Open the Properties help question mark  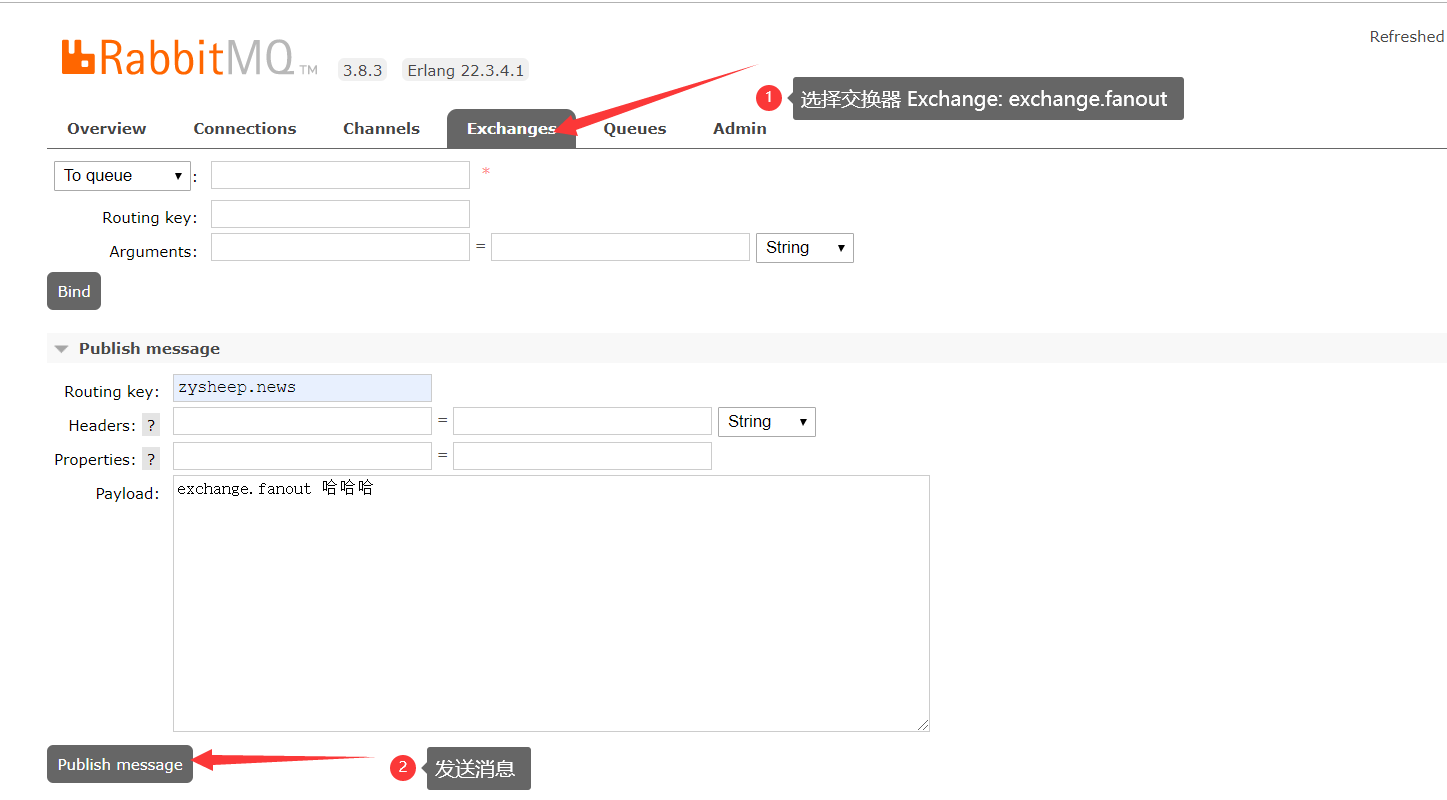[151, 459]
